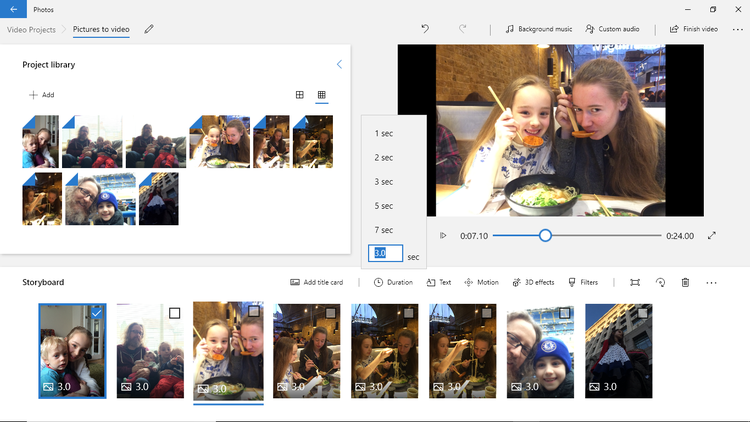Open 3D effects
Viewport: 750px width, 422px height.
coord(533,282)
